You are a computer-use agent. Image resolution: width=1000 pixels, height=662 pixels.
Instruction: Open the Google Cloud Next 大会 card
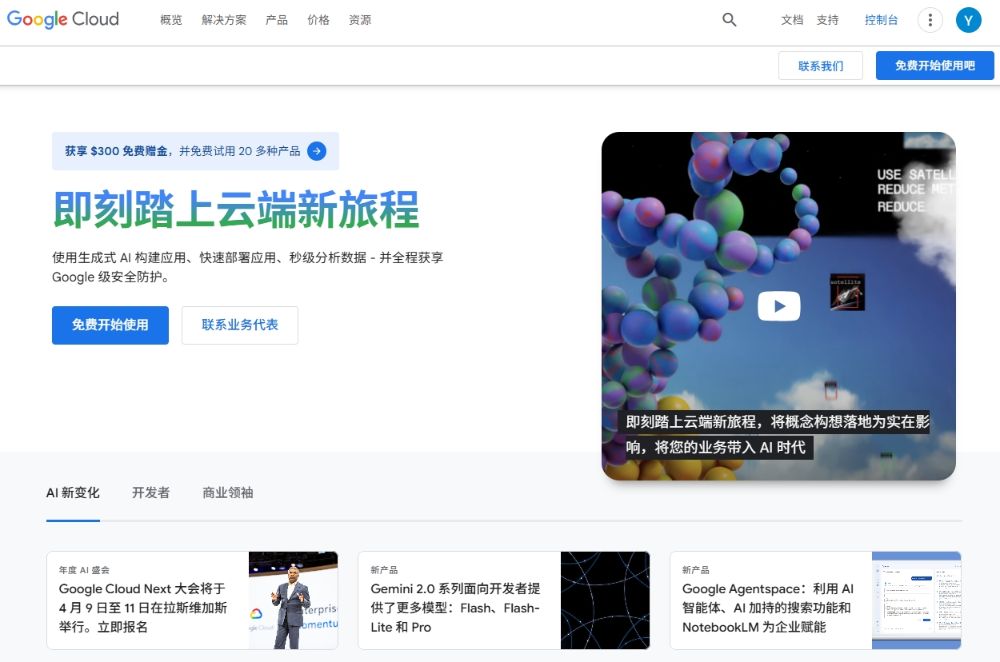(192, 601)
